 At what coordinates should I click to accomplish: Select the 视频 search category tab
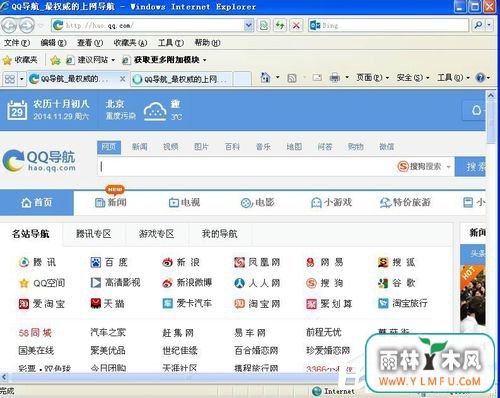point(170,147)
